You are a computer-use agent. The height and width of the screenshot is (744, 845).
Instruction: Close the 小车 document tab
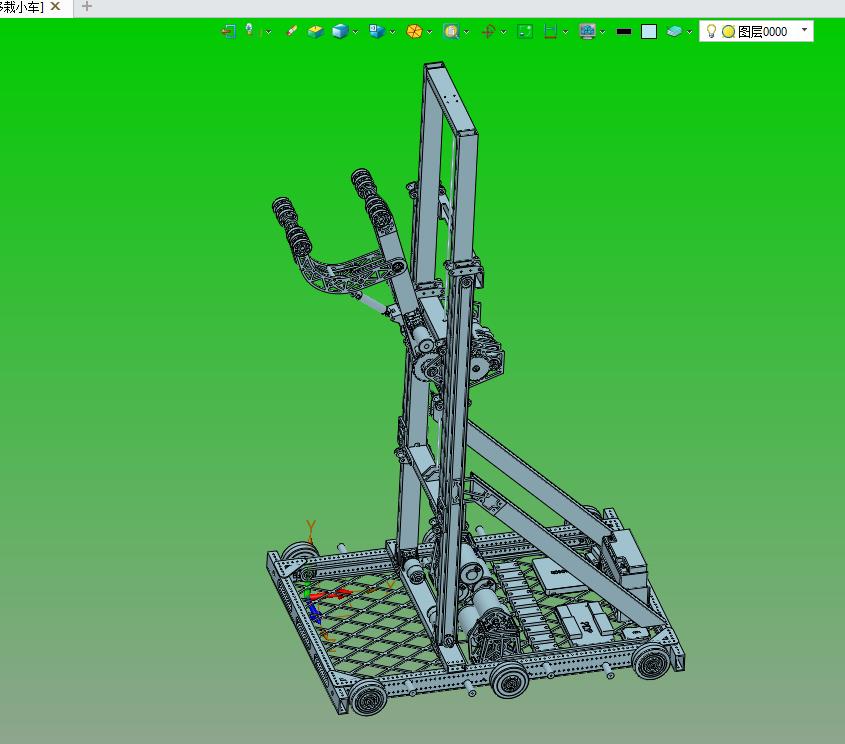coord(55,6)
